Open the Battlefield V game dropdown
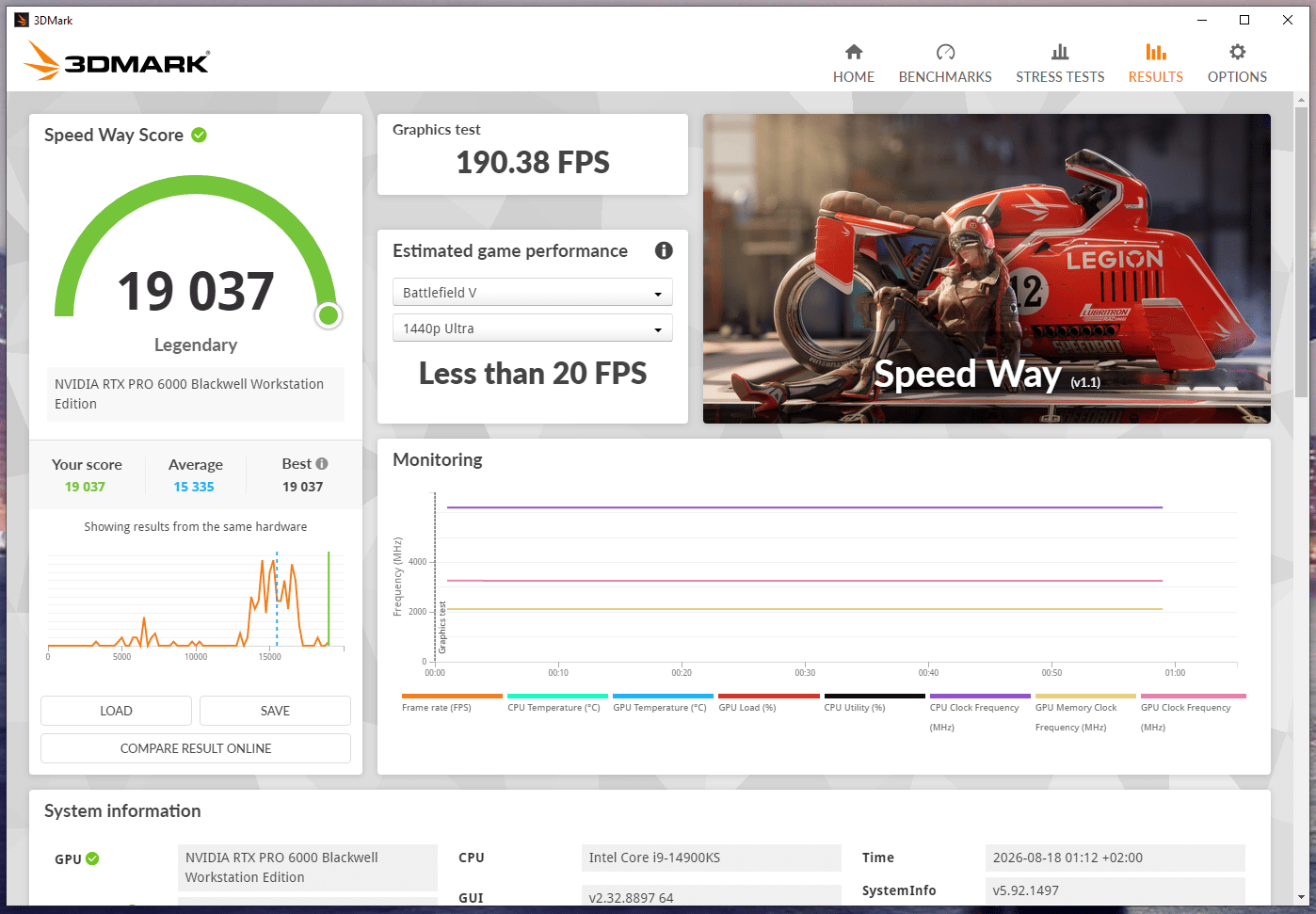The image size is (1316, 914). pos(533,292)
